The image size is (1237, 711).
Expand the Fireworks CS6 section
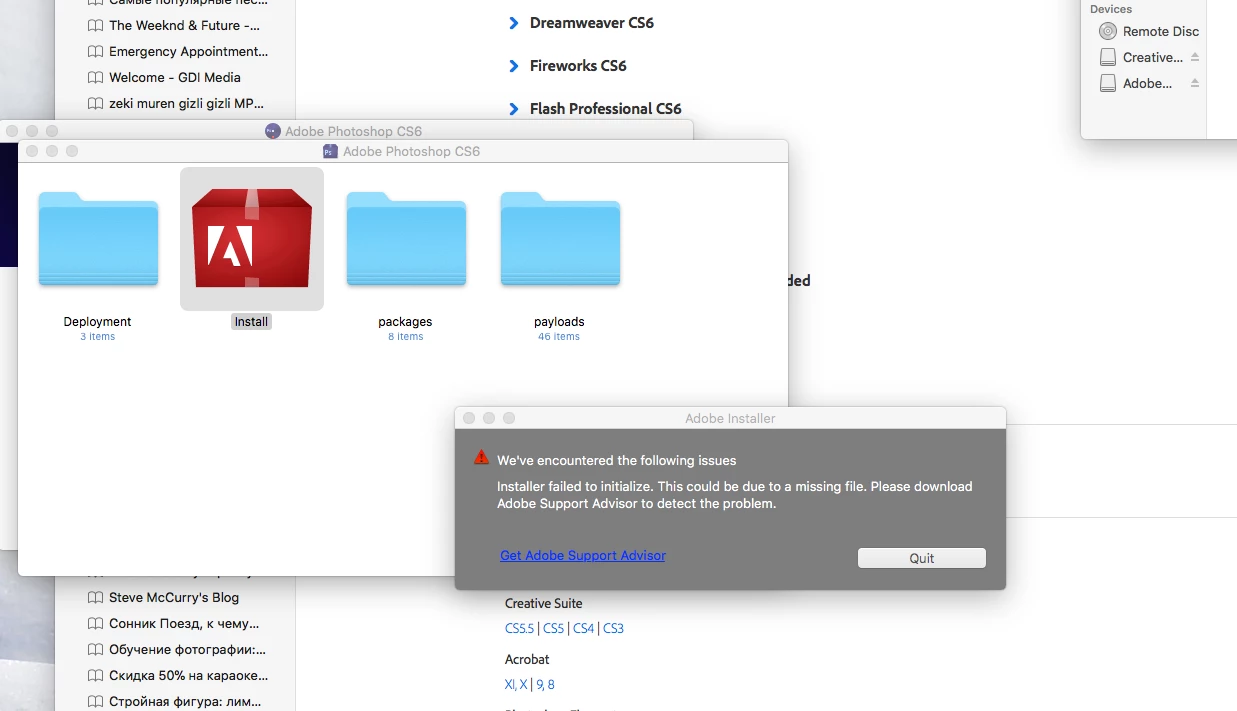pos(513,66)
